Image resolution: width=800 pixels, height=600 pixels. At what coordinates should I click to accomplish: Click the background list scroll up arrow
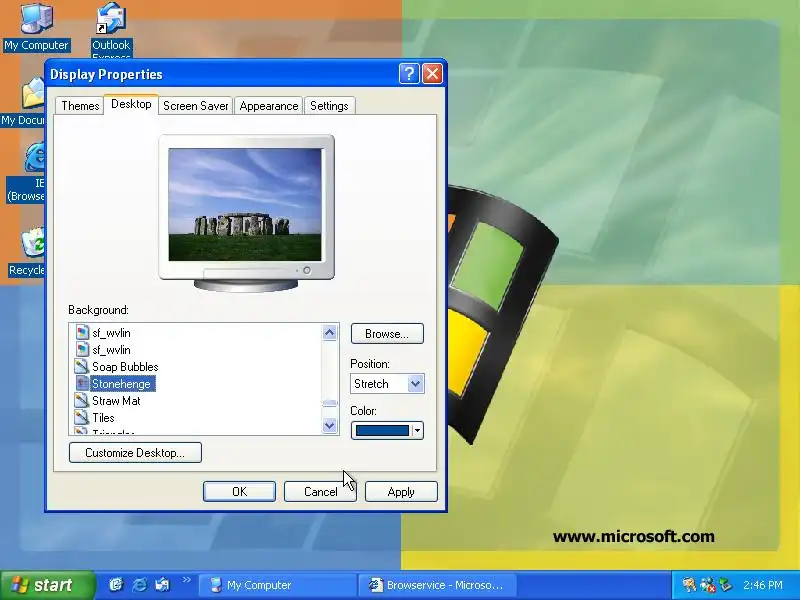[x=330, y=333]
